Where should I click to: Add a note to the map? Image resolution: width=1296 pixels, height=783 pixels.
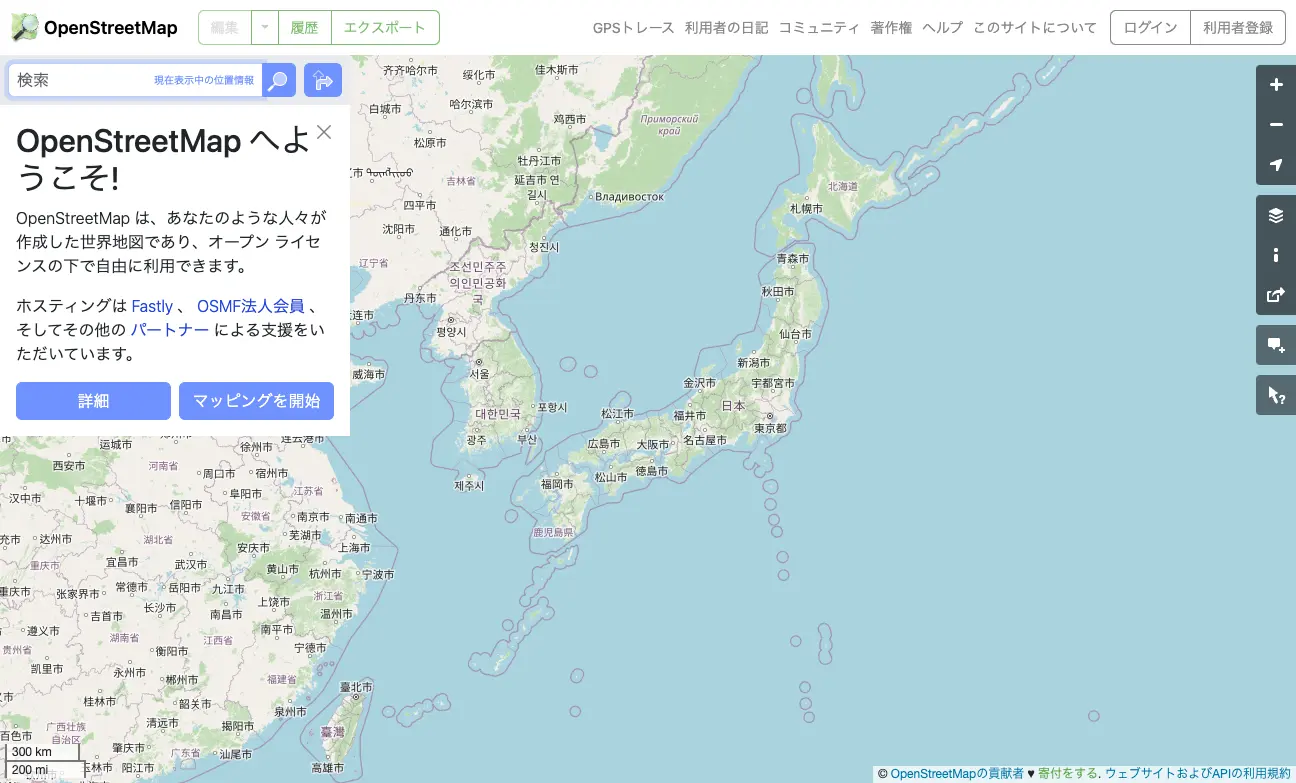(x=1275, y=345)
